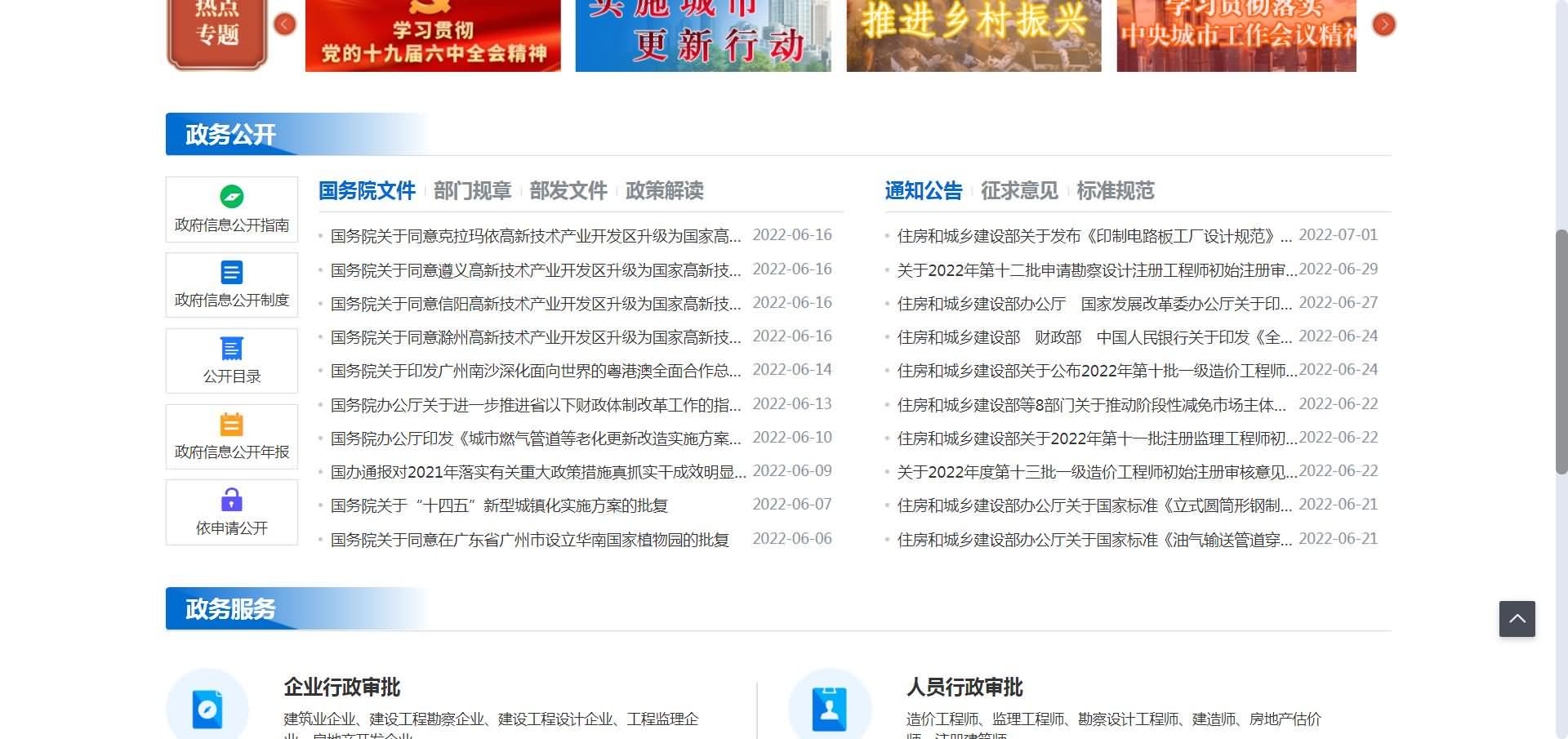Click the page vertical scrollbar thumb
1568x739 pixels.
1561,351
